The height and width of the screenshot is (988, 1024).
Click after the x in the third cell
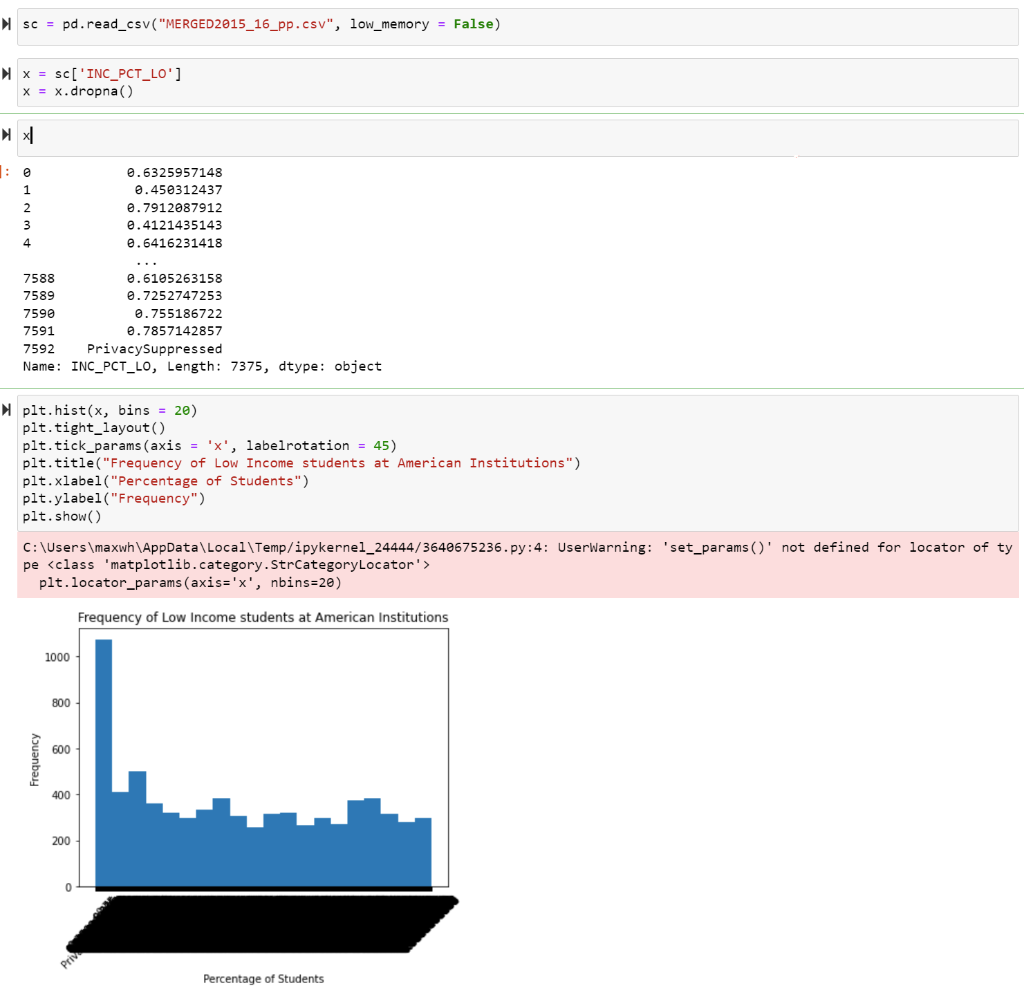pyautogui.click(x=31, y=133)
